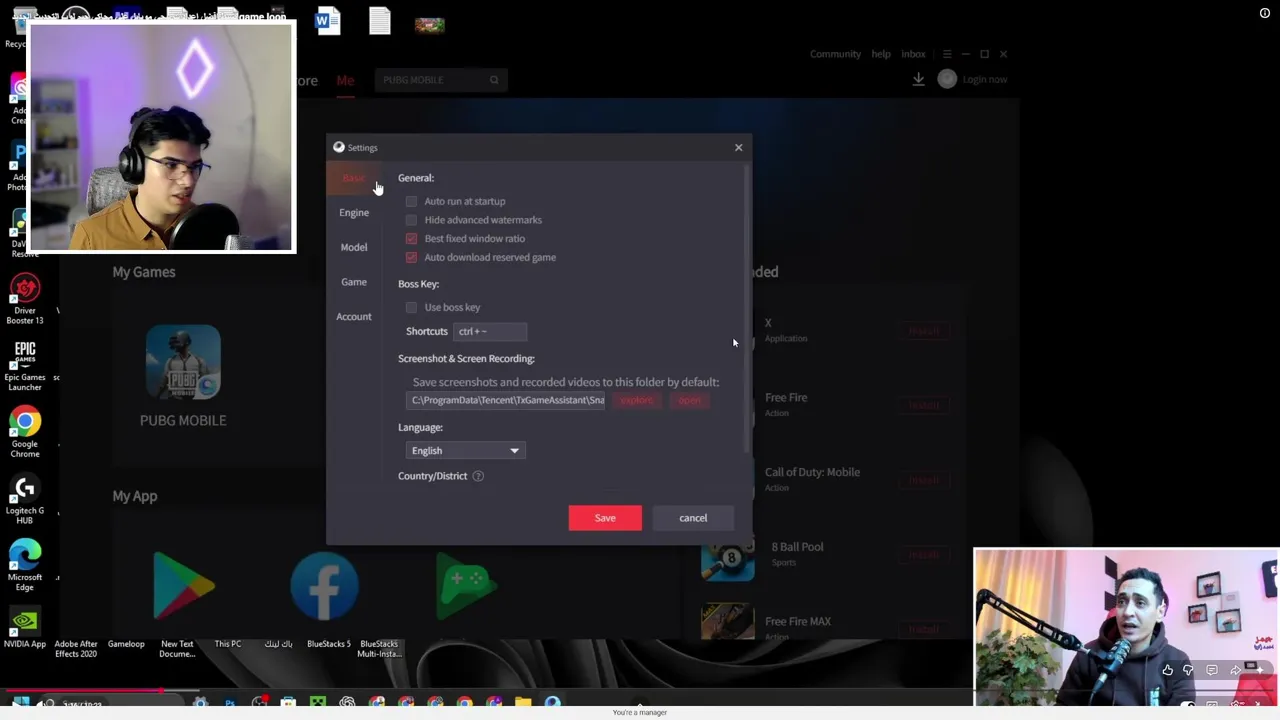Image resolution: width=1280 pixels, height=720 pixels.
Task: Click Login now in Gameloop
Action: (985, 79)
